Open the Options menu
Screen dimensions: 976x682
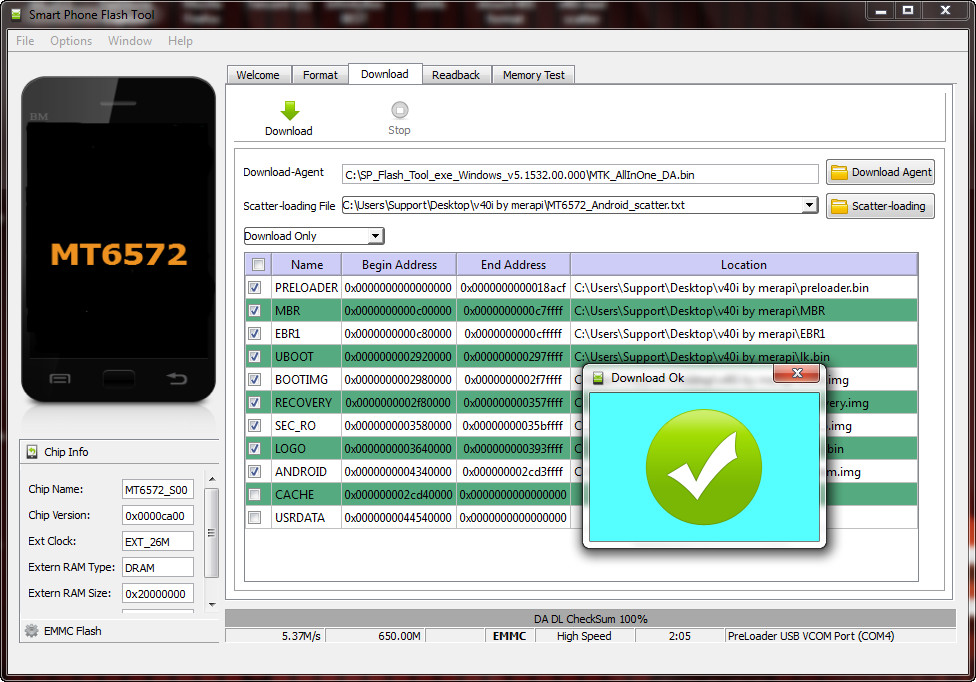tap(71, 40)
